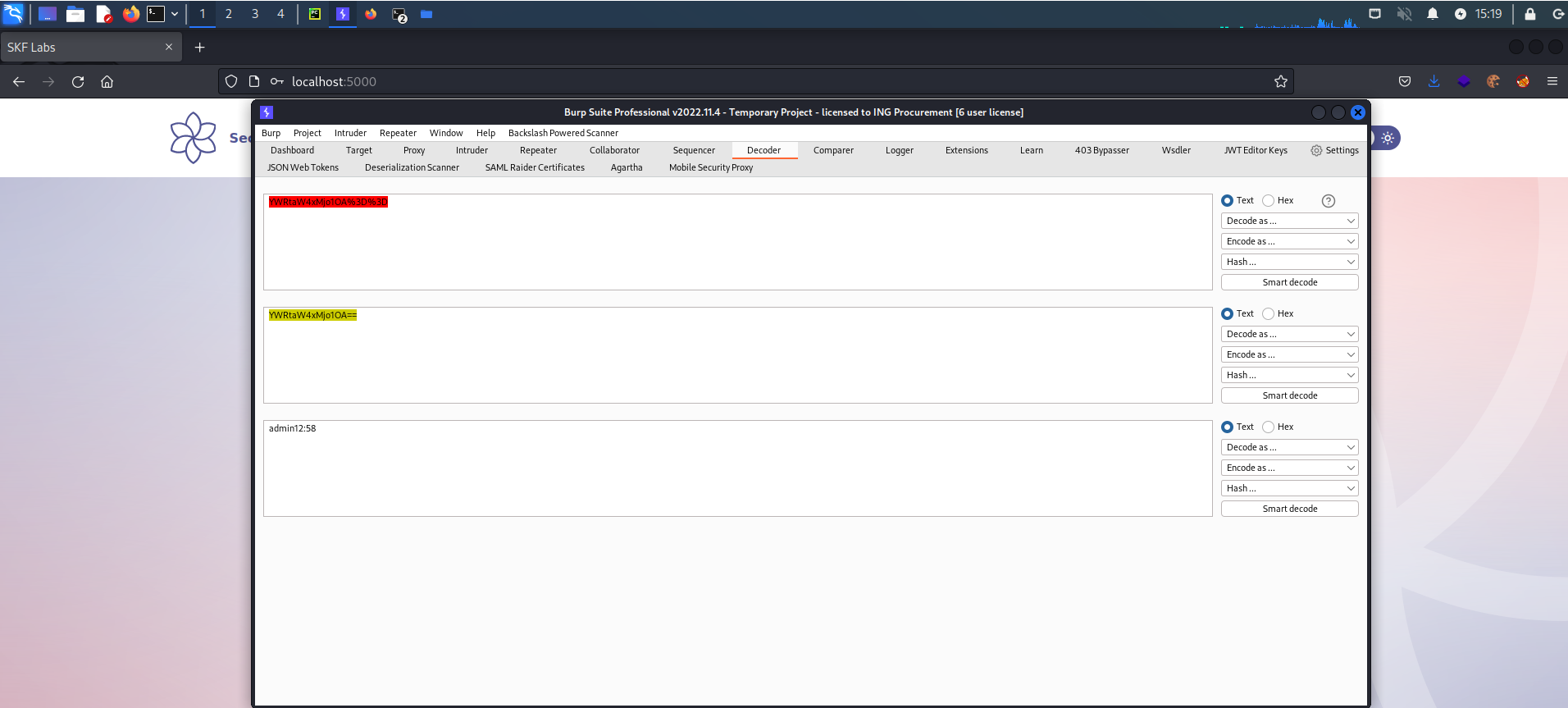The width and height of the screenshot is (1568, 708).
Task: Switch to the Repeater tab
Action: point(538,150)
